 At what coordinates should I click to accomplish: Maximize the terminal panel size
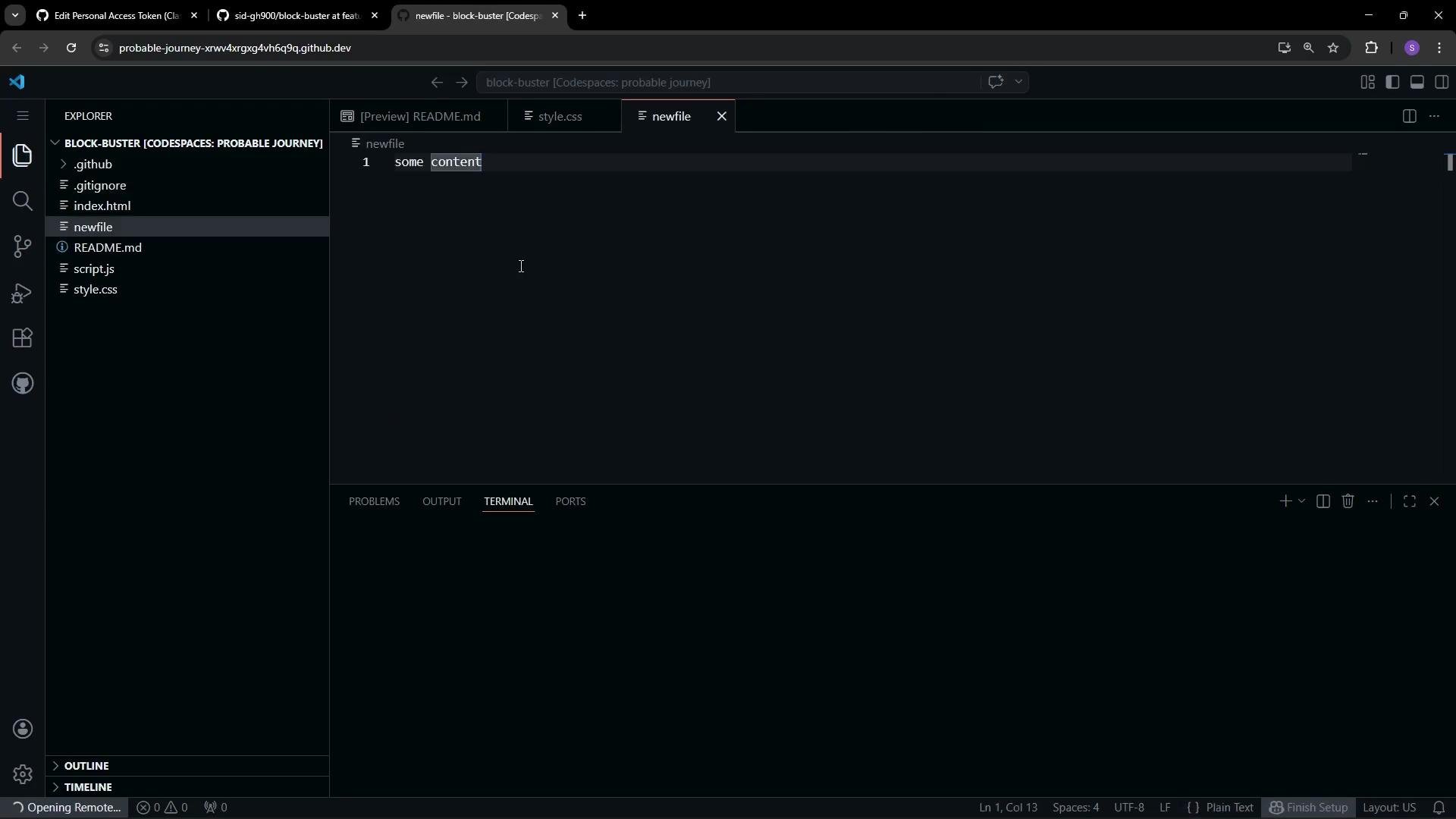point(1410,501)
